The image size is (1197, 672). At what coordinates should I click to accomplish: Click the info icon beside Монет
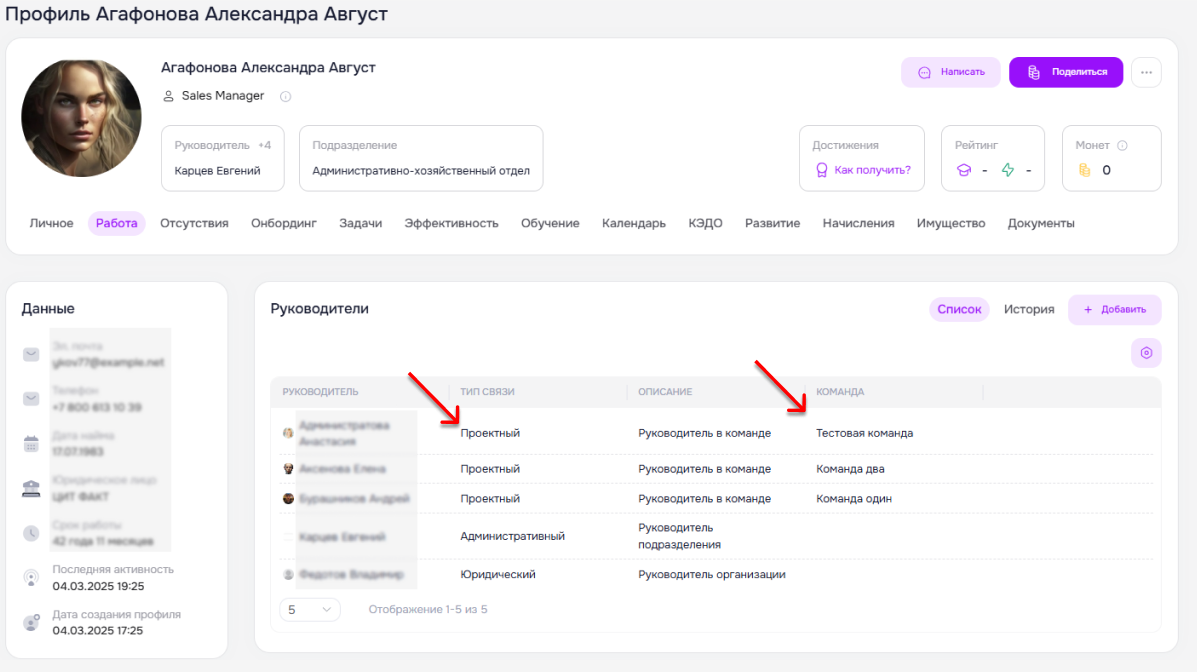(1122, 145)
